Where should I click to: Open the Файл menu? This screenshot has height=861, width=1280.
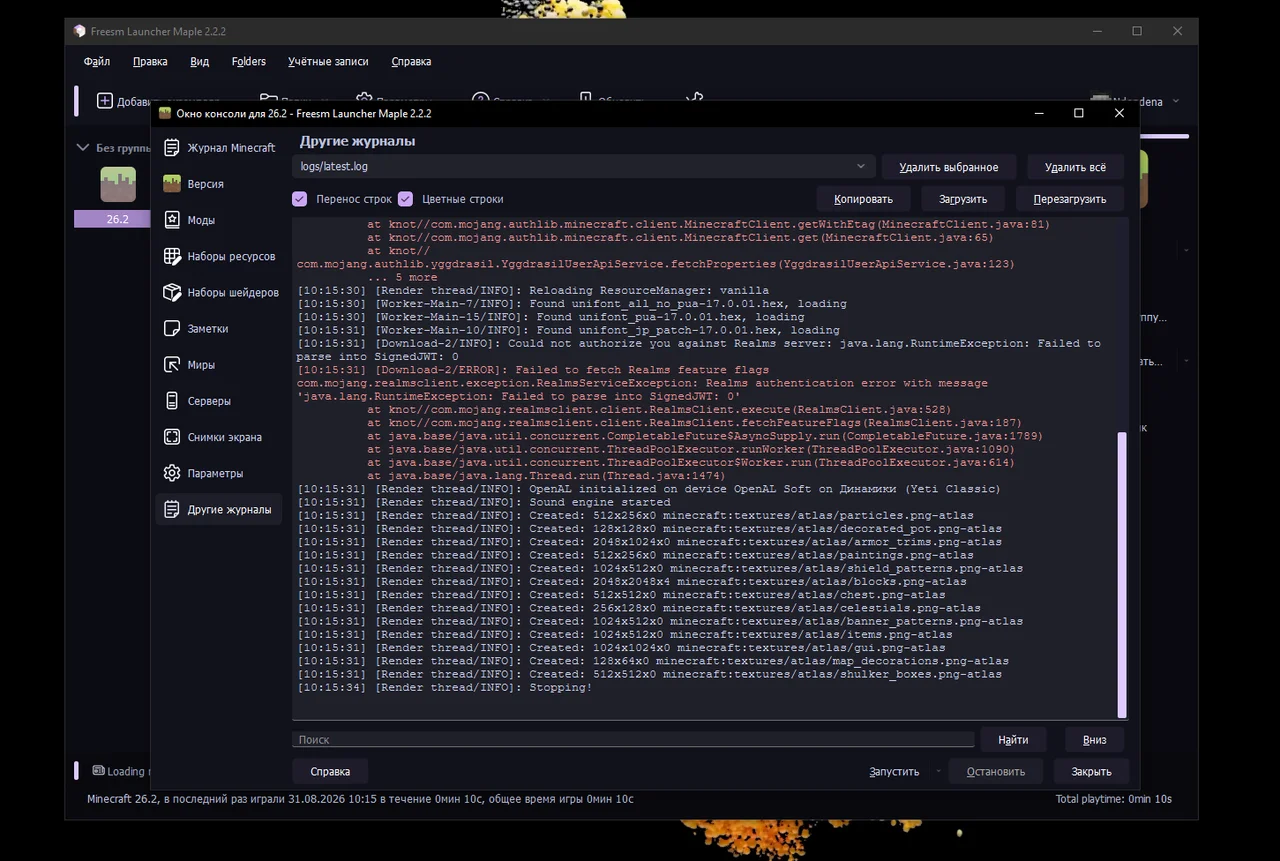click(97, 62)
